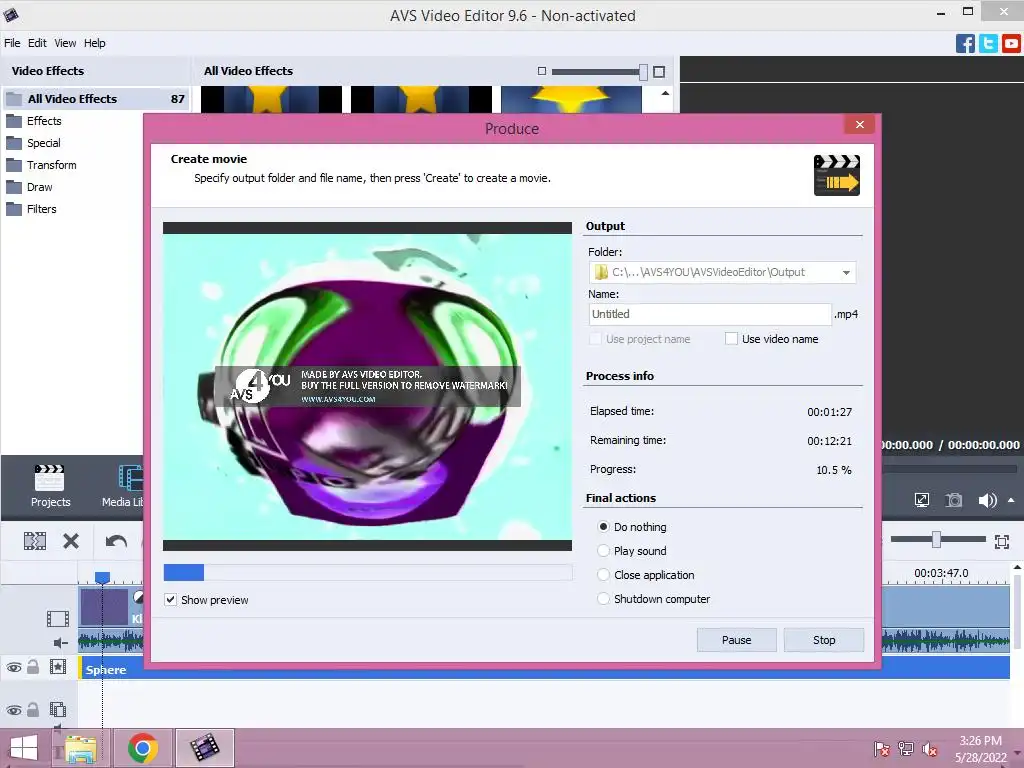This screenshot has height=768, width=1024.
Task: Open the Twitter icon in the header
Action: click(x=988, y=43)
